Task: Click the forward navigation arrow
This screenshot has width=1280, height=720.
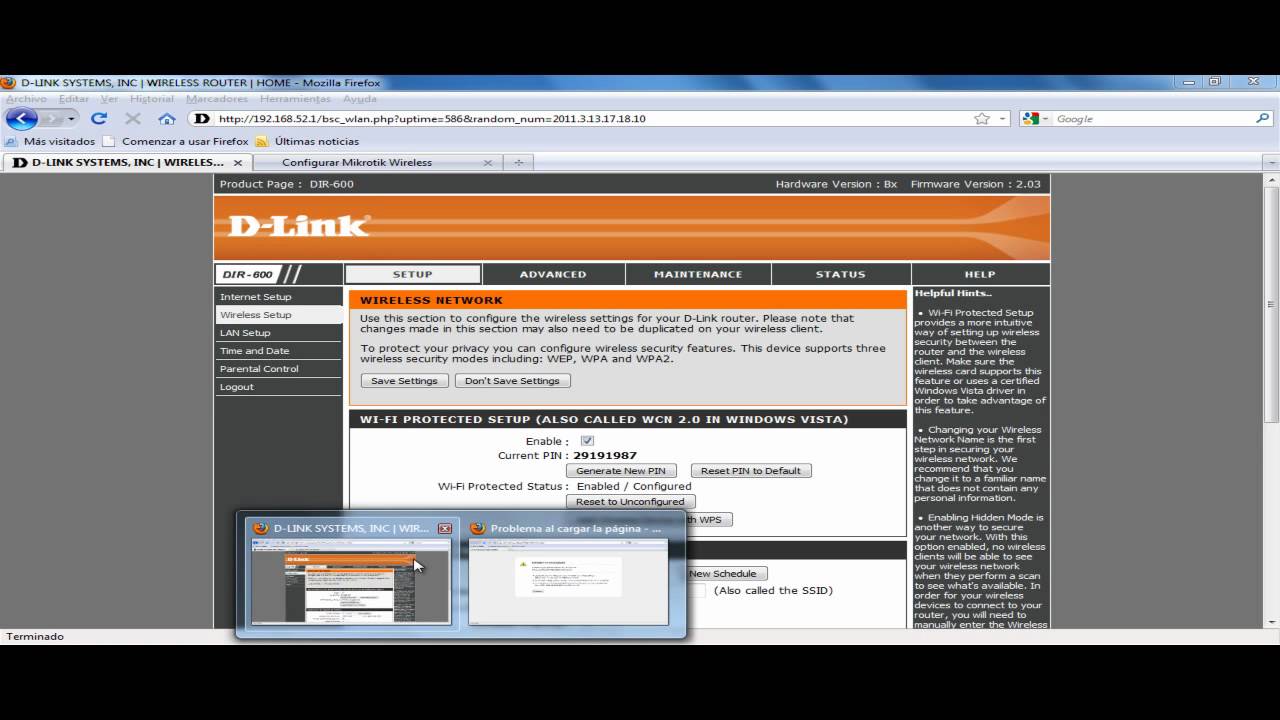Action: coord(52,119)
